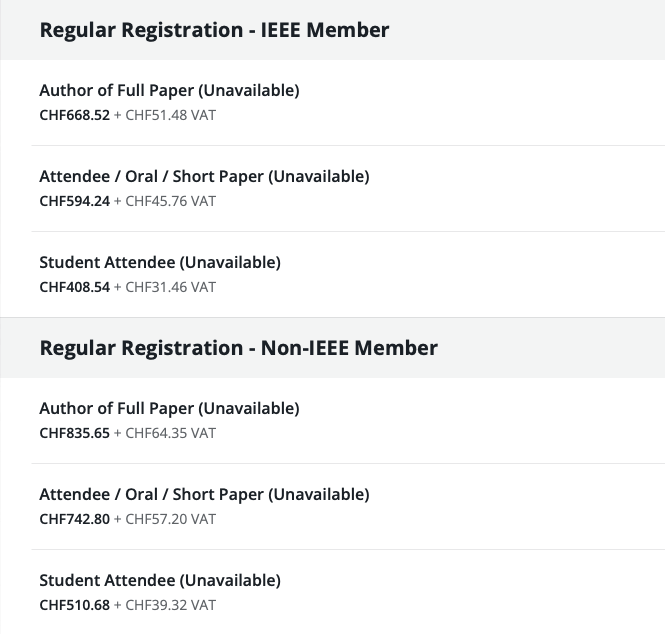Select IEEE Member Student Attendee ticket
665x634 pixels.
pyautogui.click(x=160, y=262)
